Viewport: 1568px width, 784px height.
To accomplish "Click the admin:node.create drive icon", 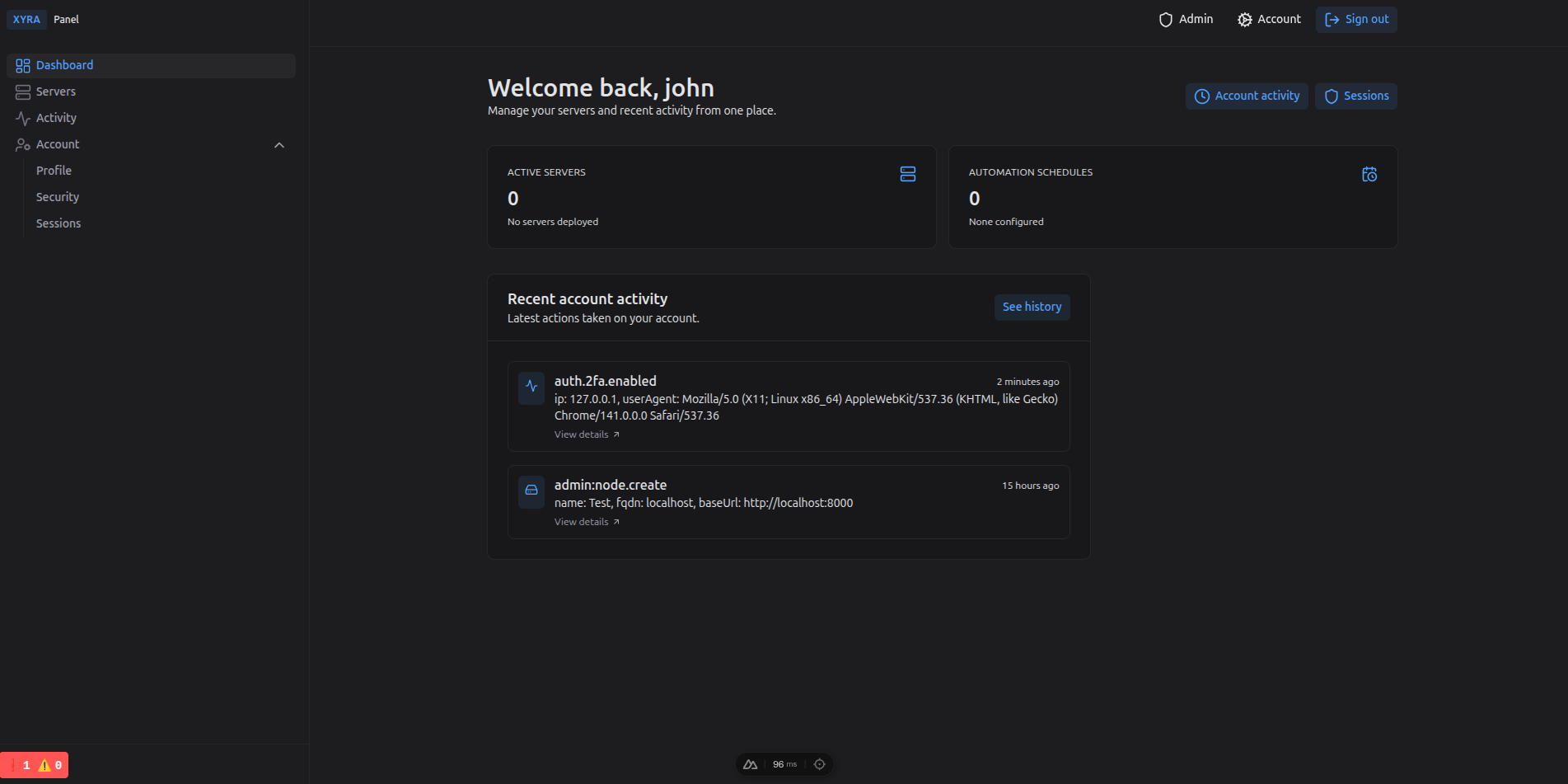I will [531, 491].
